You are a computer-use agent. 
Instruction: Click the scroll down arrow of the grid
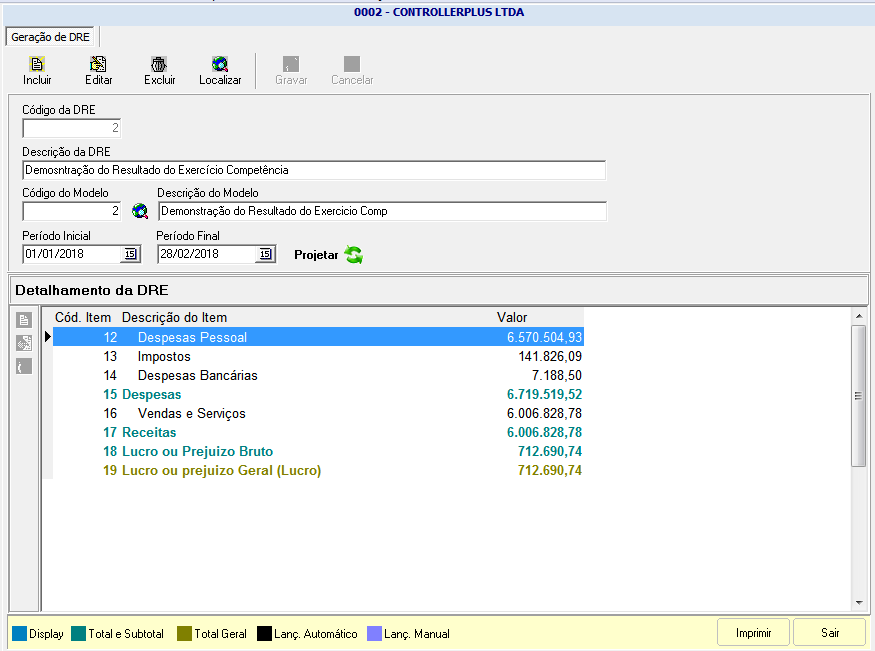tap(859, 603)
